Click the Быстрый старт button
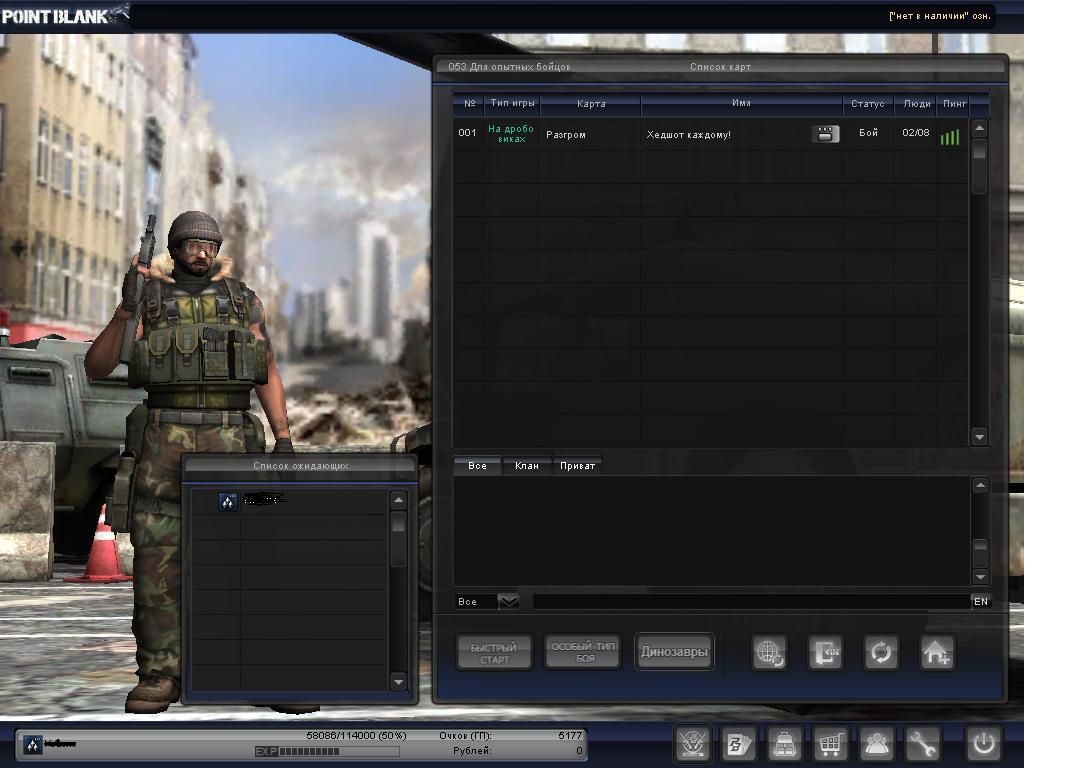The image size is (1091, 768). click(494, 653)
